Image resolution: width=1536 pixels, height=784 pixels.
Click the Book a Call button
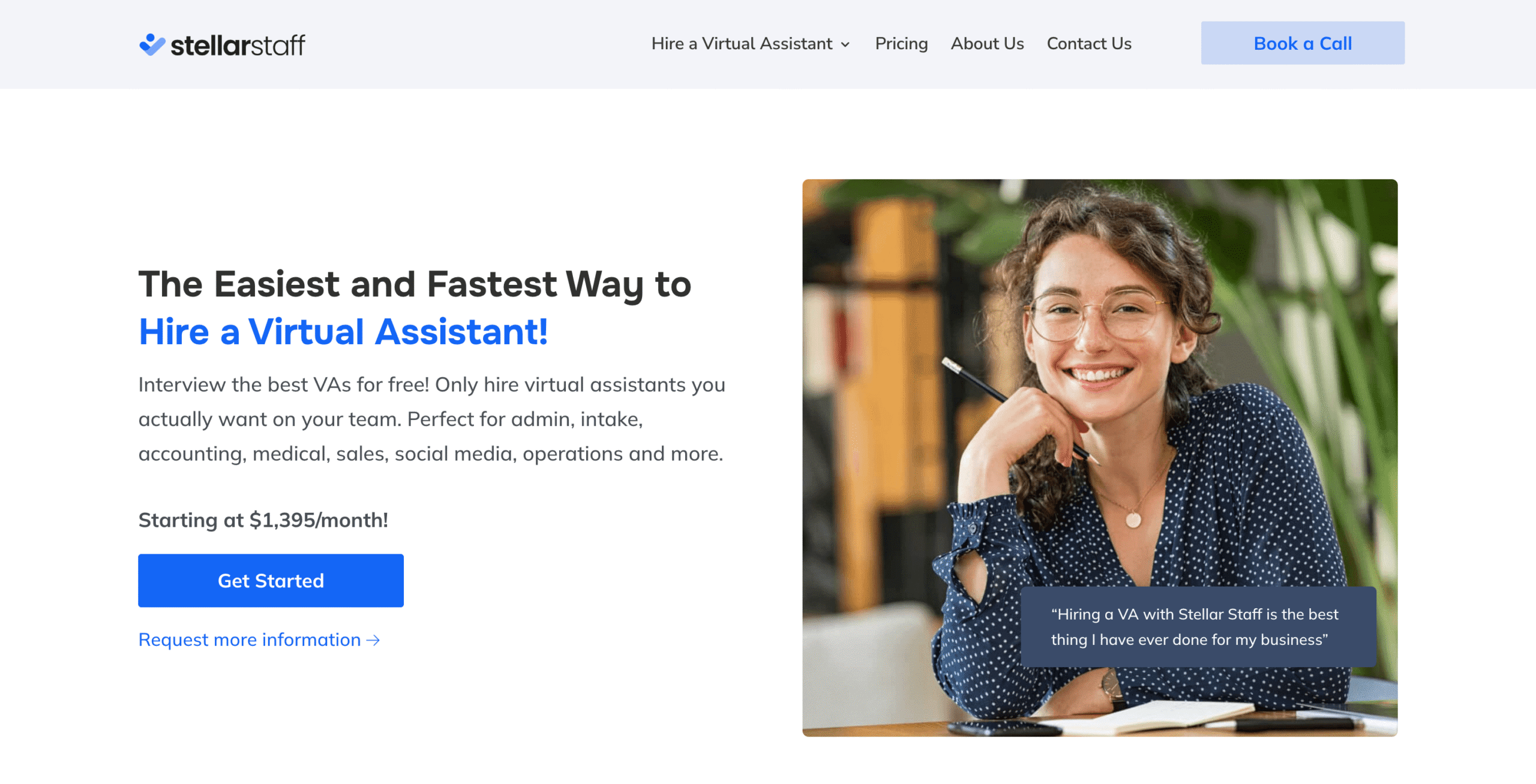coord(1303,43)
